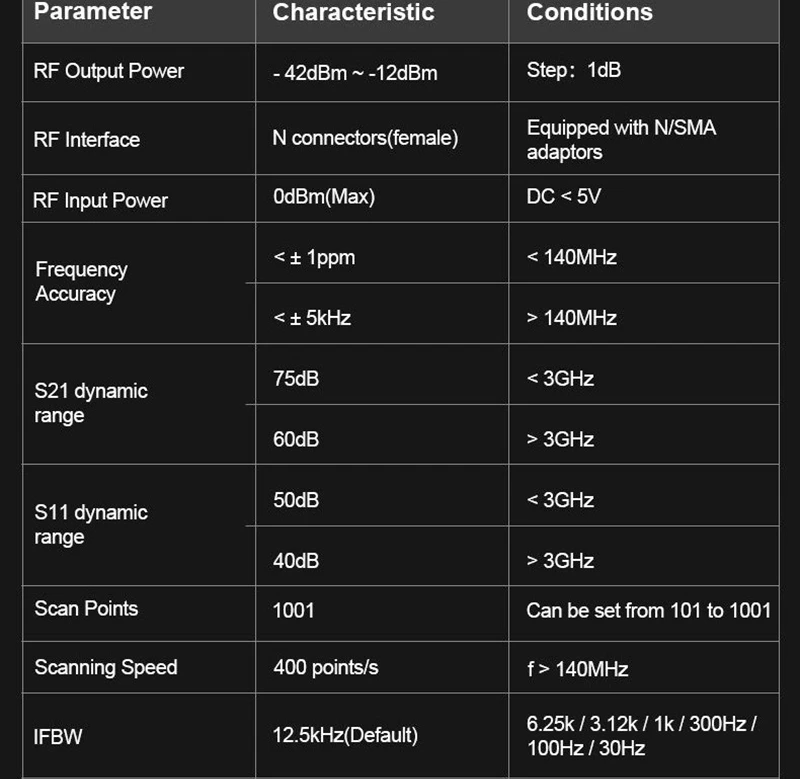The image size is (800, 779).
Task: Click the DC < 5V condition
Action: [564, 197]
